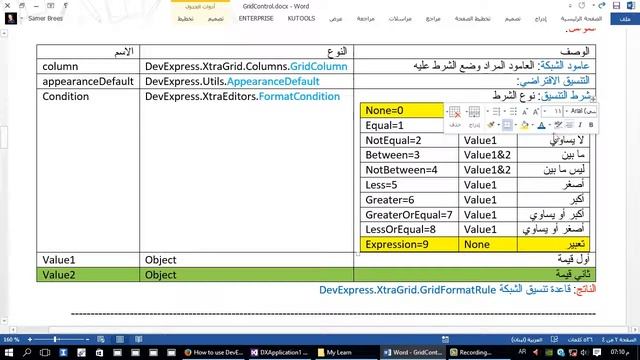Open the font size dropdown showing 11
This screenshot has width=640, height=360.
pyautogui.click(x=544, y=111)
